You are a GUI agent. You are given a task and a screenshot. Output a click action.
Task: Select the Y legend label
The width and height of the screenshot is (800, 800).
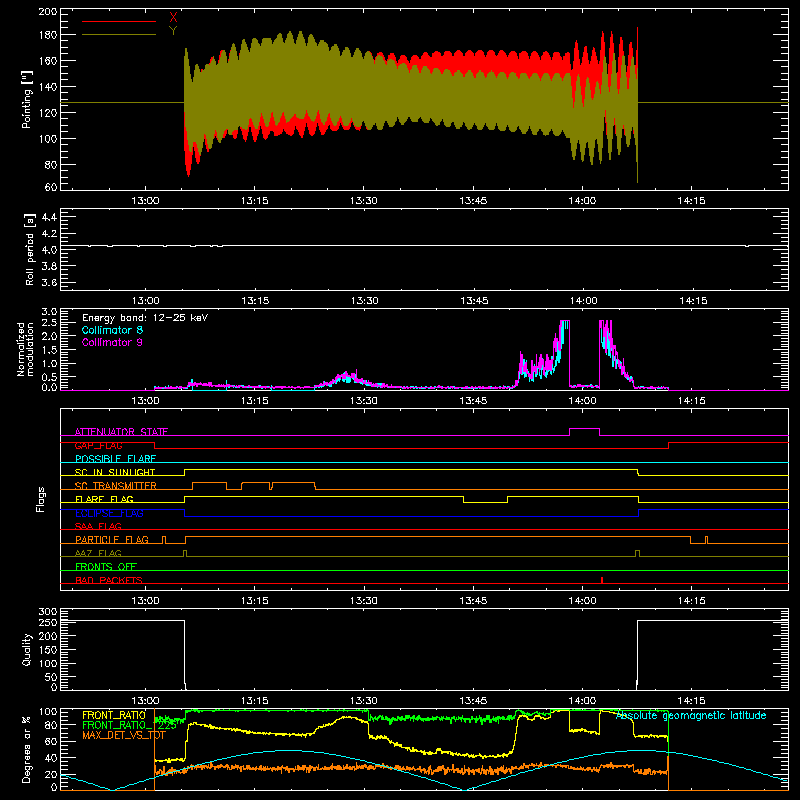(173, 30)
